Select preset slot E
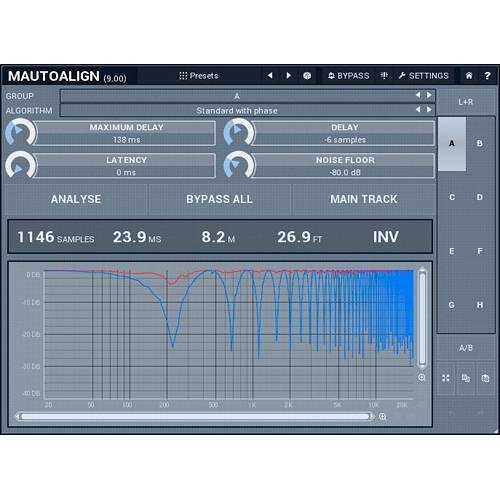The height and width of the screenshot is (500, 500). [452, 251]
